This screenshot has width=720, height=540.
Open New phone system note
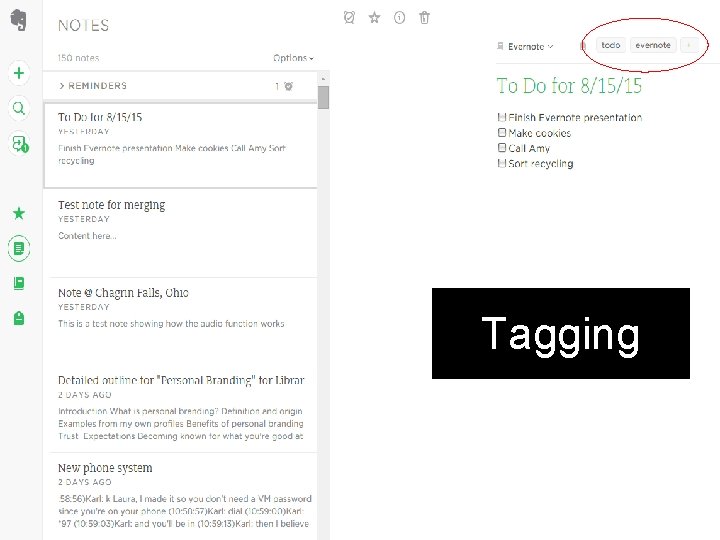(183, 496)
